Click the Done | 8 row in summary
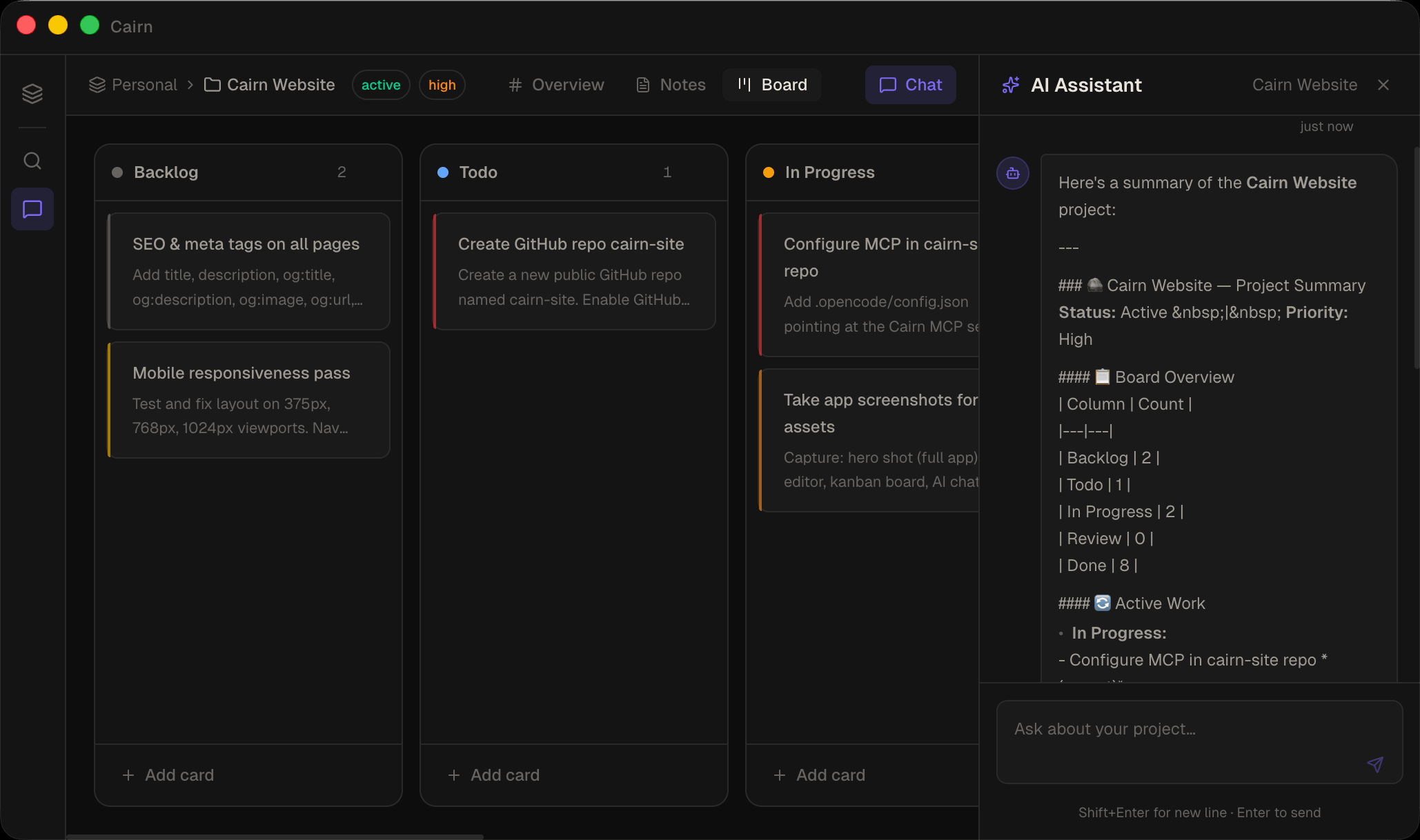 (x=1098, y=566)
